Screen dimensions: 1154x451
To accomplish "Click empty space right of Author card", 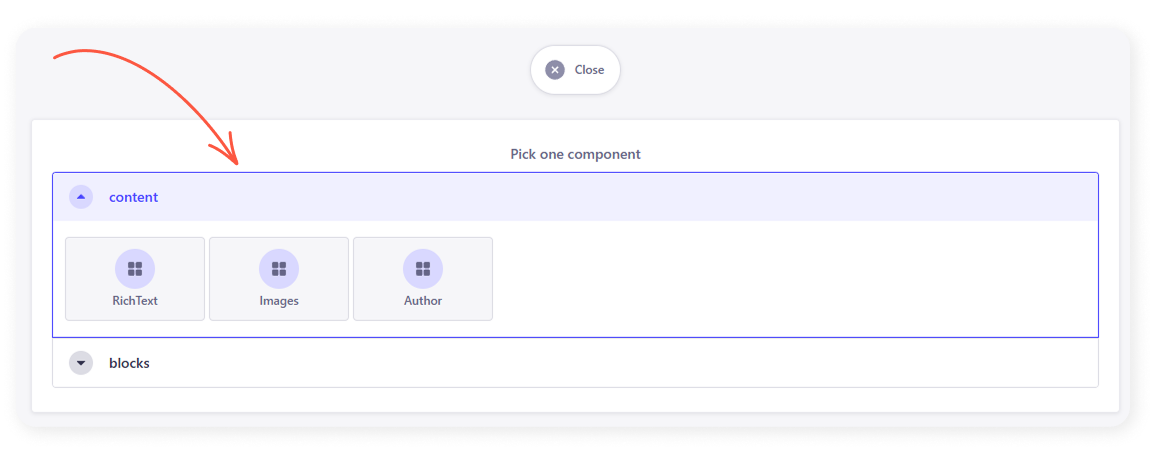I will pyautogui.click(x=780, y=279).
